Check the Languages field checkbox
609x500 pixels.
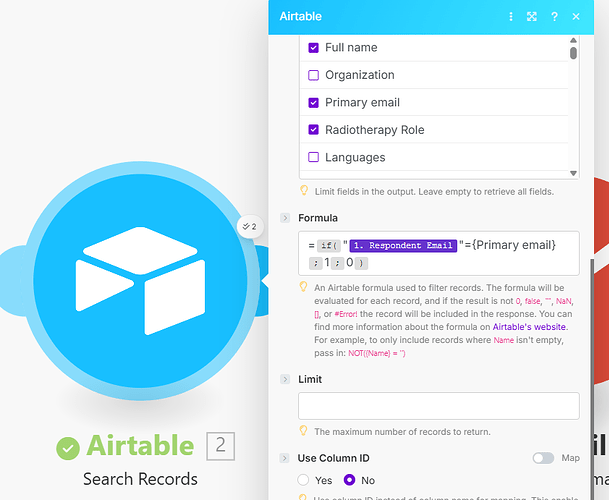[313, 157]
